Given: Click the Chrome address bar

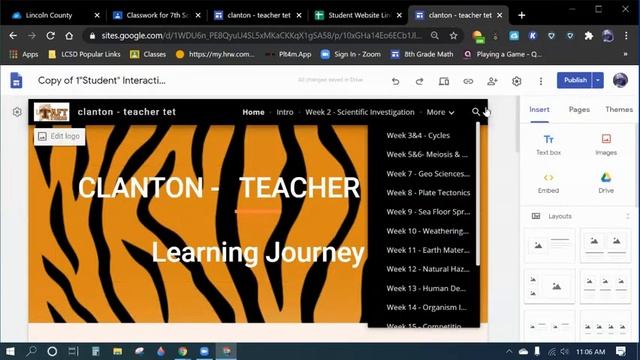Looking at the screenshot, I should (x=261, y=36).
